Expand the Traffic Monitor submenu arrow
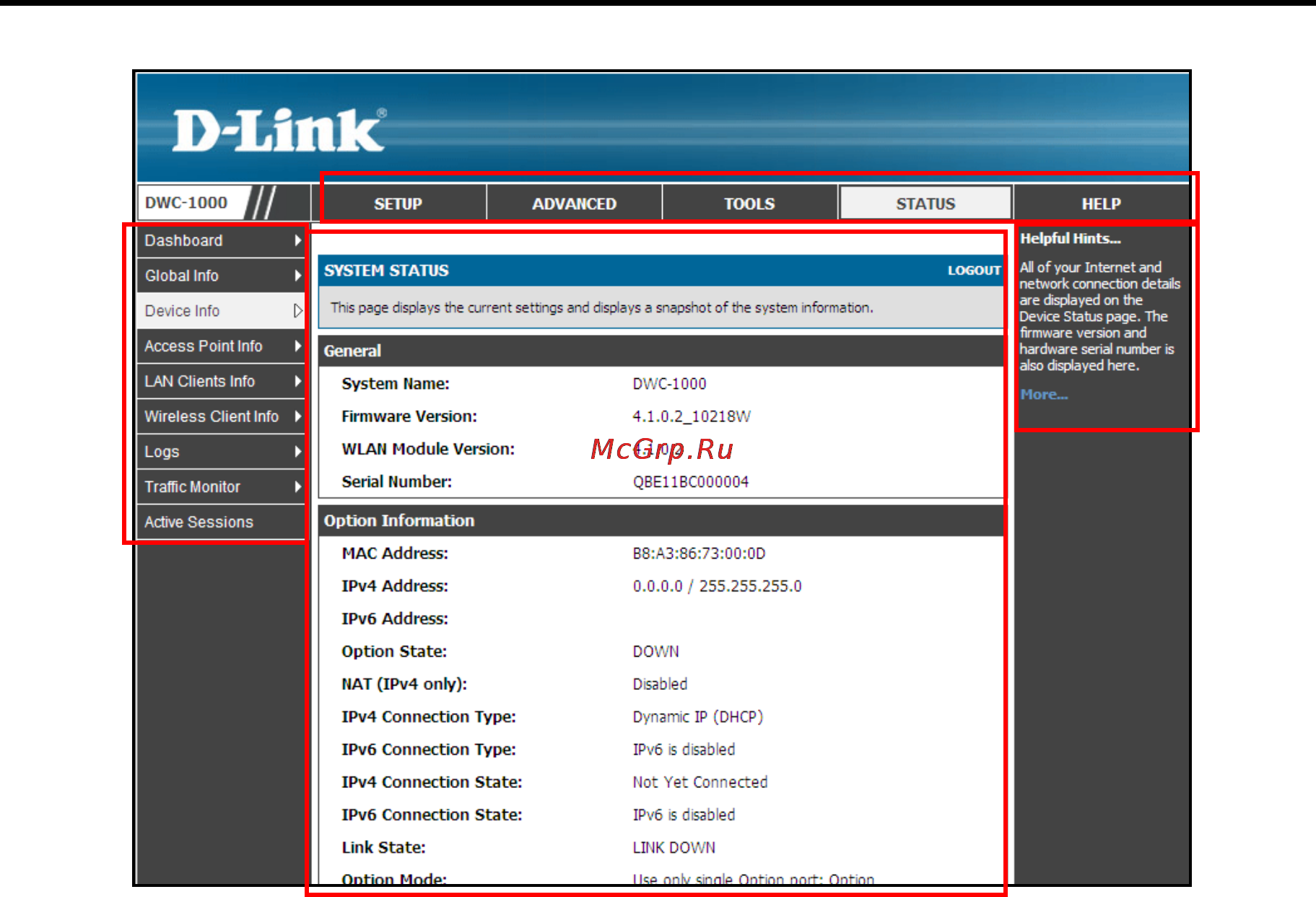 pyautogui.click(x=297, y=487)
